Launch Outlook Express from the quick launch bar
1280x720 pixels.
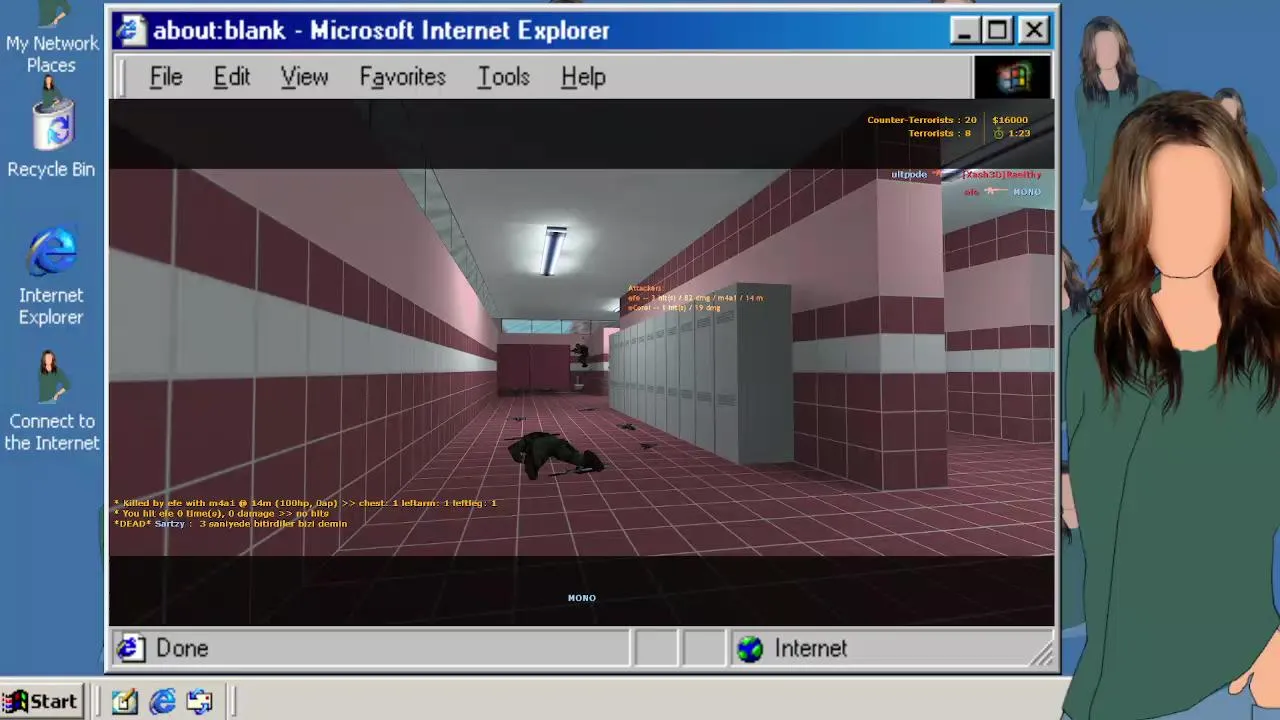point(200,701)
